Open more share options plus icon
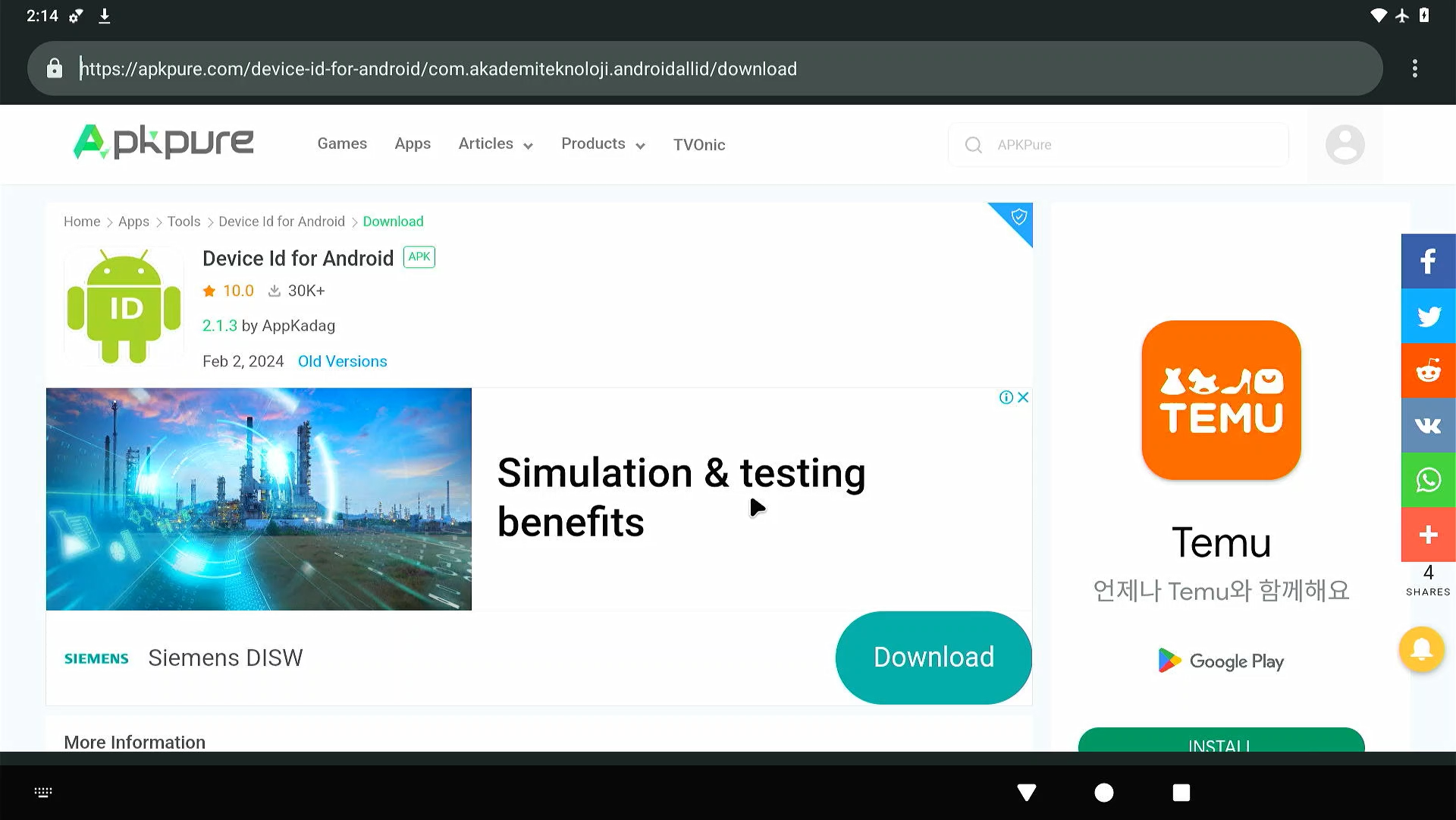Screen dimensions: 1456x820 click(x=1428, y=535)
